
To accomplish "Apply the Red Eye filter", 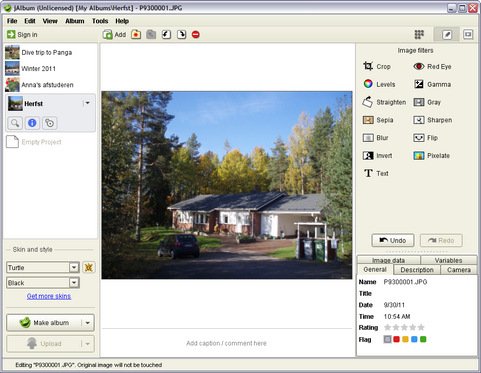I will coord(432,66).
